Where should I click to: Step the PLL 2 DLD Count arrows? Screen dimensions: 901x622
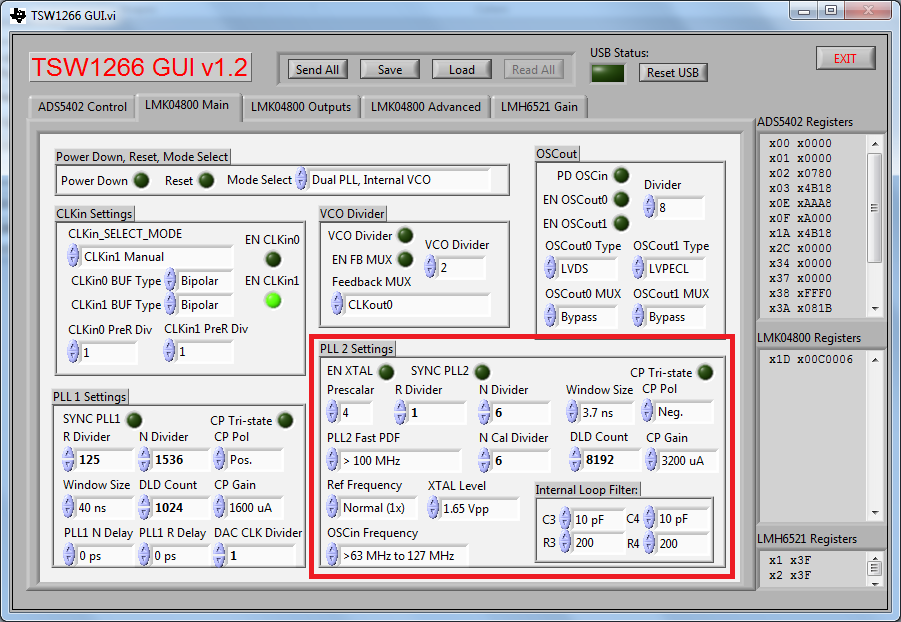point(576,460)
